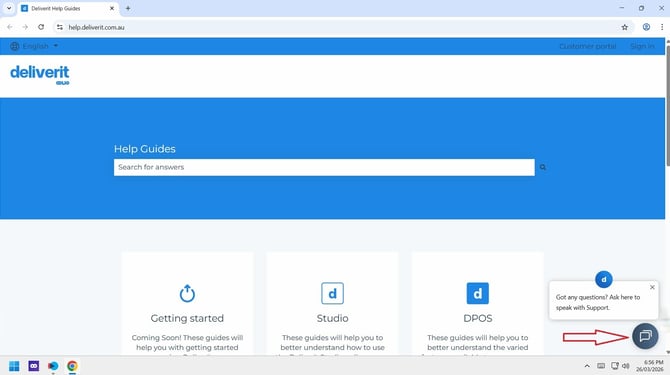
Task: Open the taskbar clock and date
Action: pyautogui.click(x=650, y=366)
